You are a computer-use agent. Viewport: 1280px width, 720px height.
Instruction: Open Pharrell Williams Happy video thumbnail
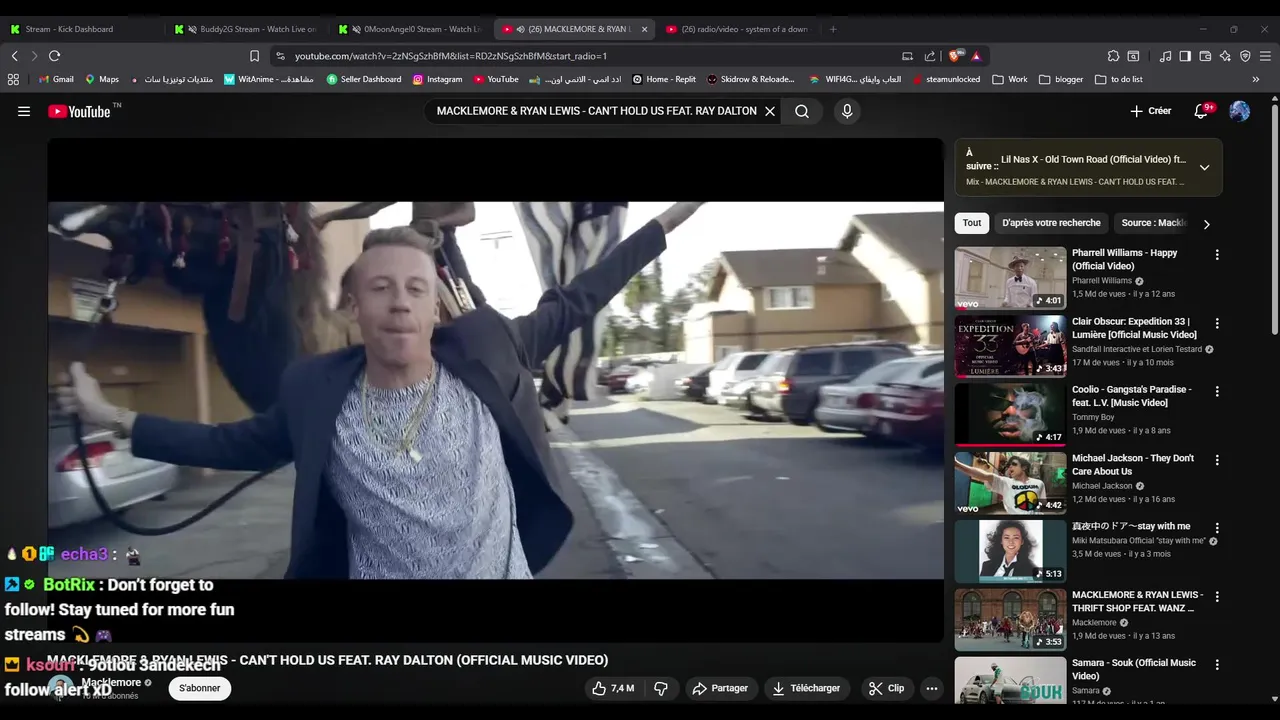pyautogui.click(x=1010, y=278)
